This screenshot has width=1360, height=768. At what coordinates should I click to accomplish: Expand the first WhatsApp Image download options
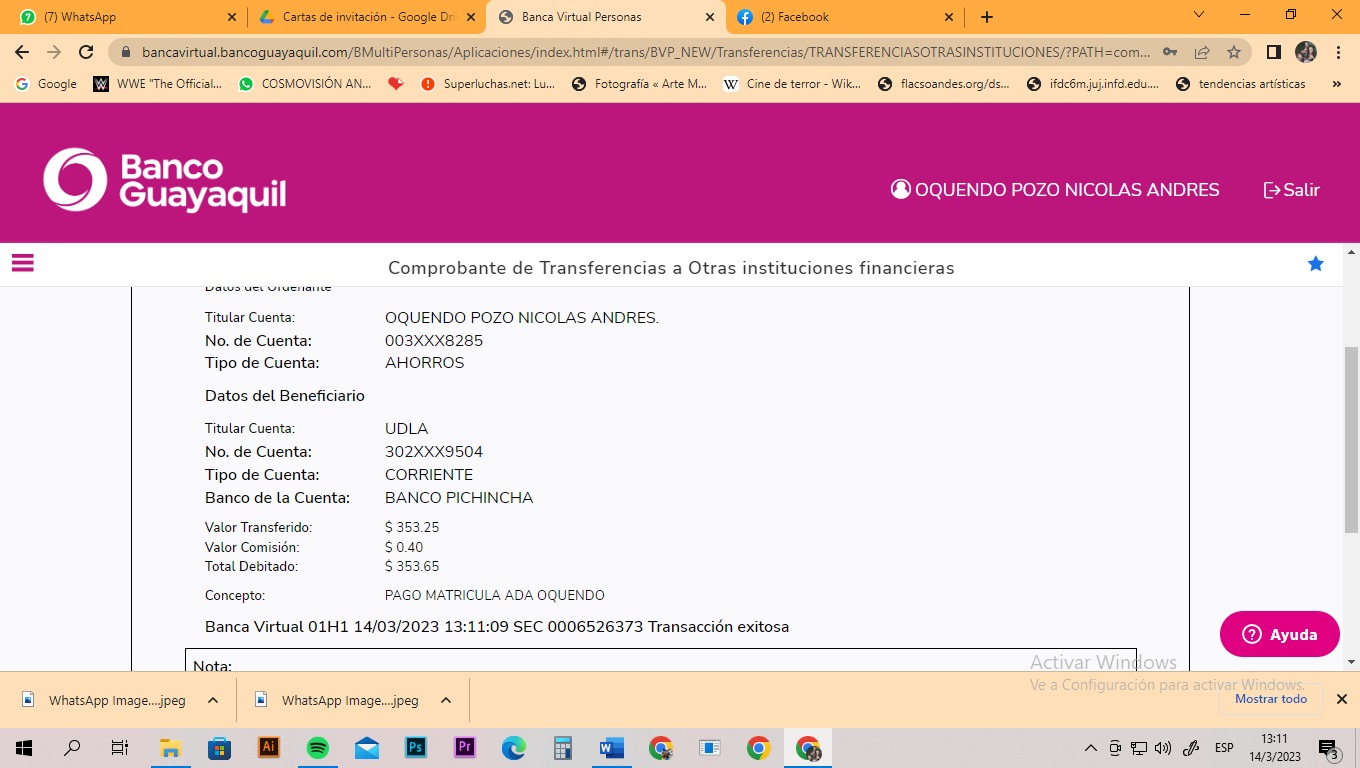click(213, 700)
